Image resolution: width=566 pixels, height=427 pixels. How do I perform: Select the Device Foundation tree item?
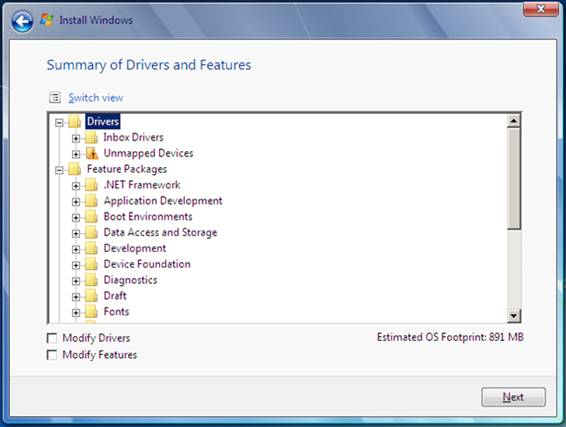click(147, 264)
